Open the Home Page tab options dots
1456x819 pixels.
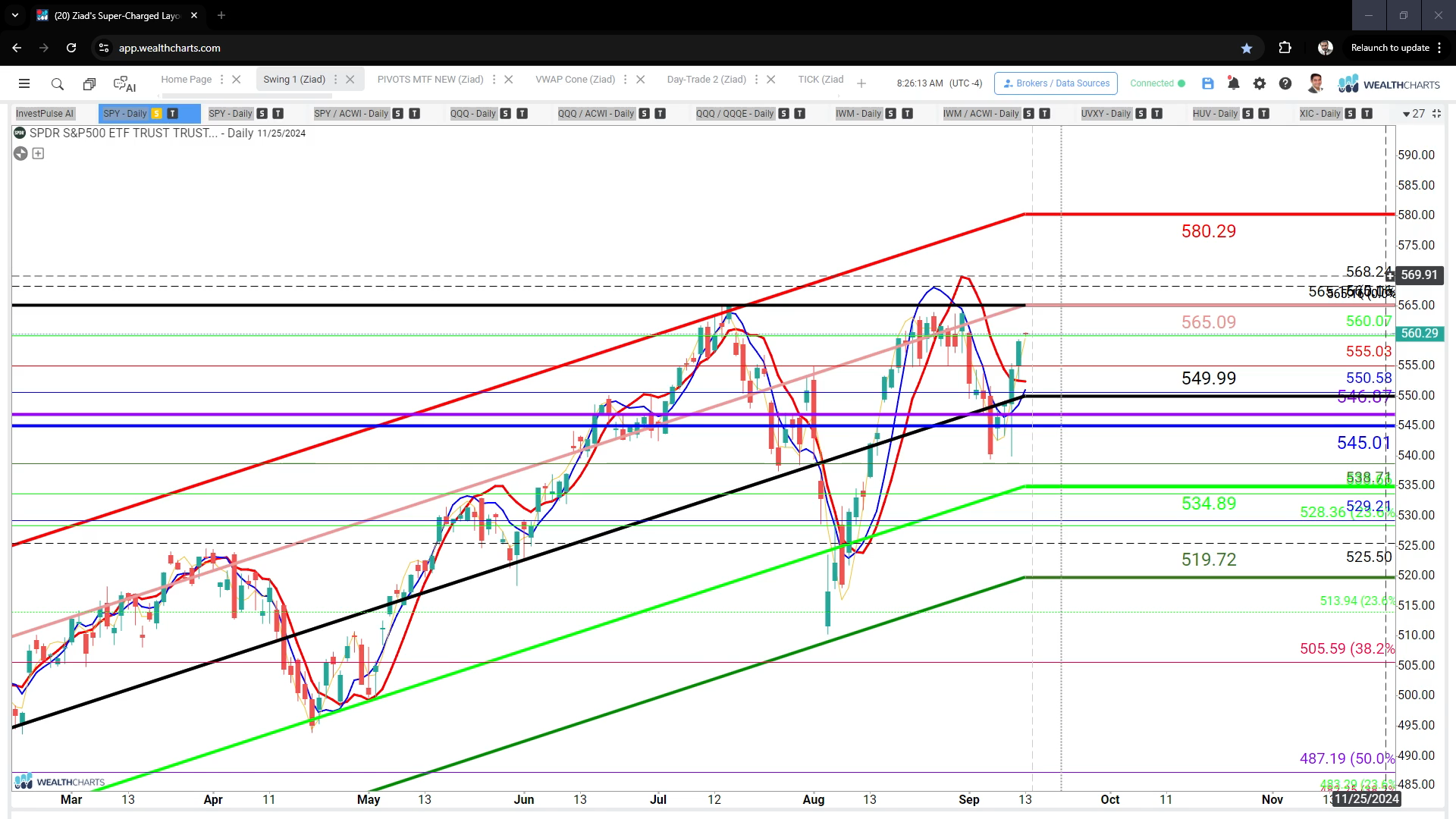[221, 79]
